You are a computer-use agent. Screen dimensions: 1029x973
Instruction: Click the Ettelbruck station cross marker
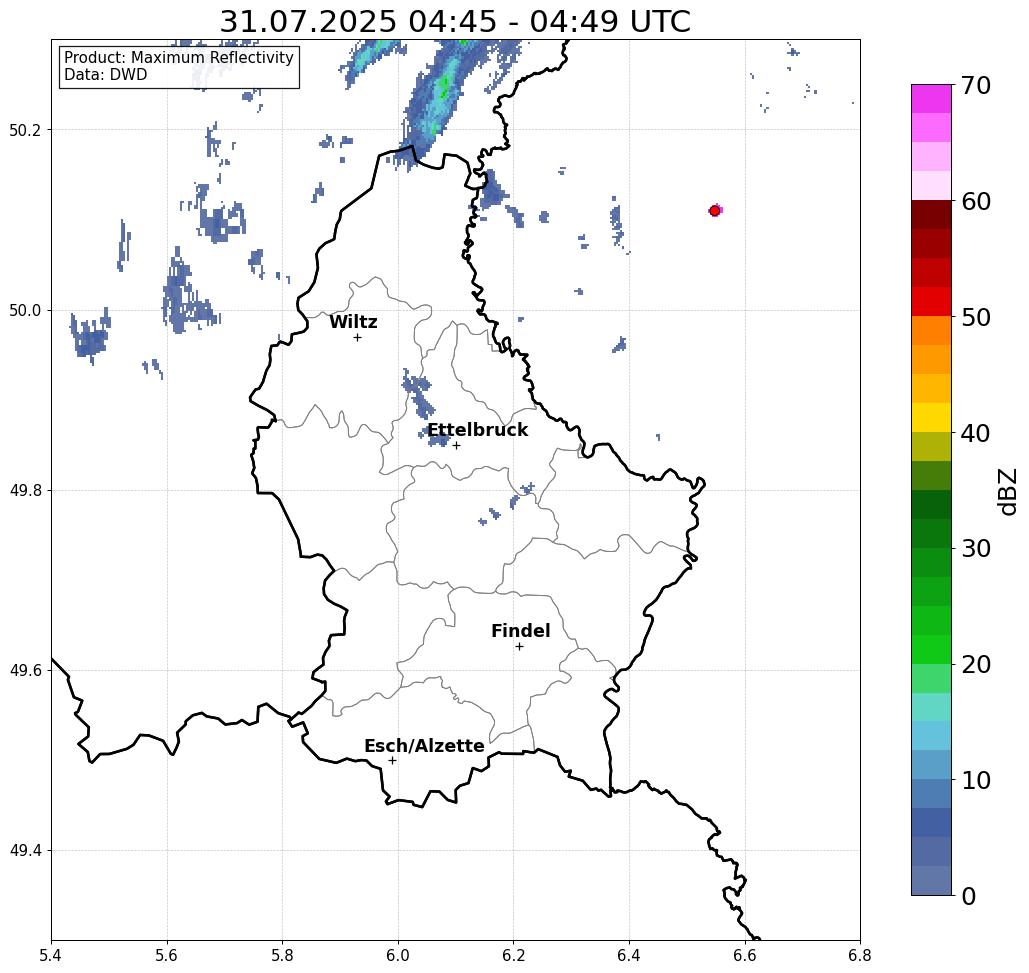tap(456, 445)
